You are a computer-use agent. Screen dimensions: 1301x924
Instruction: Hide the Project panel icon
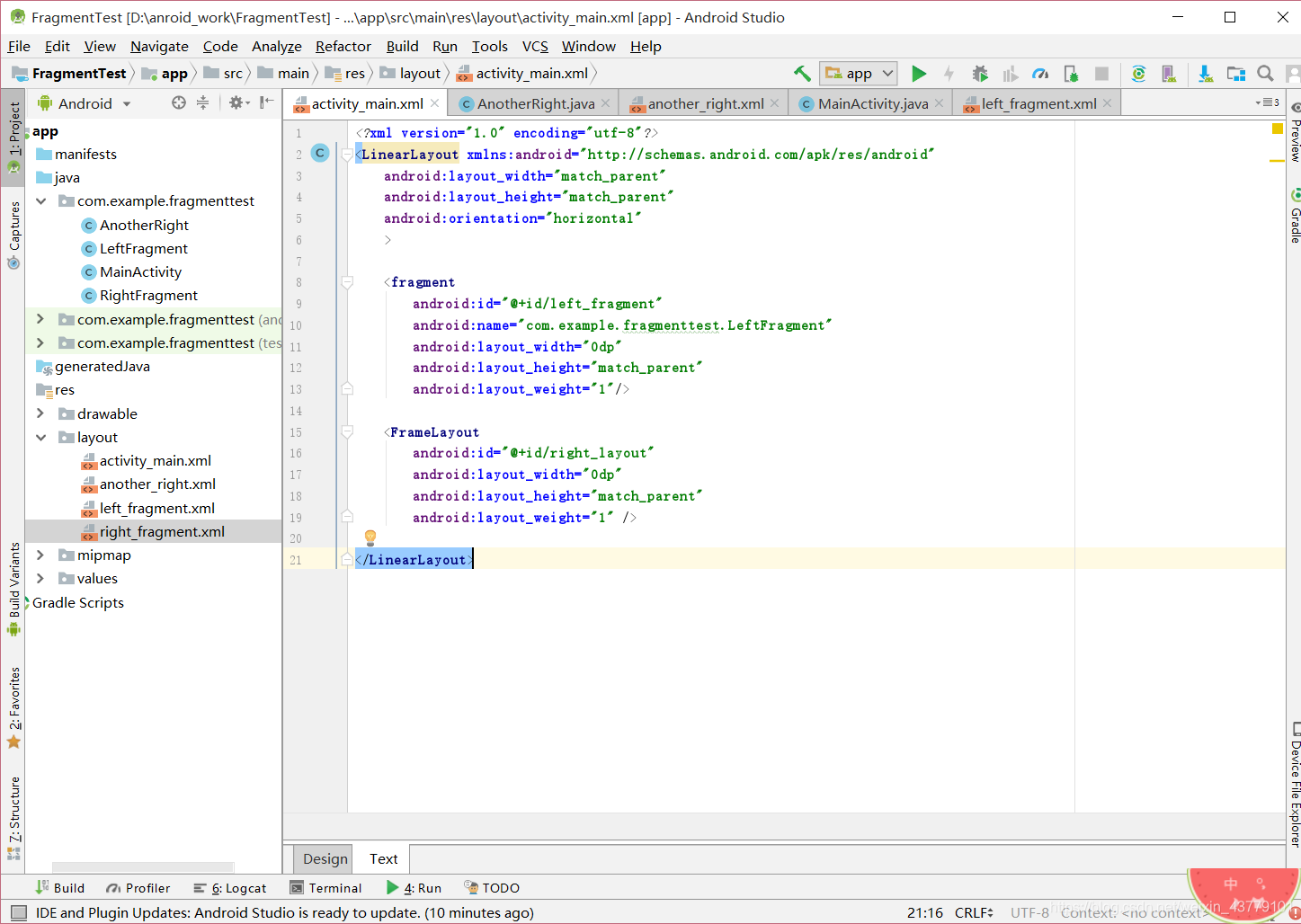(x=266, y=103)
